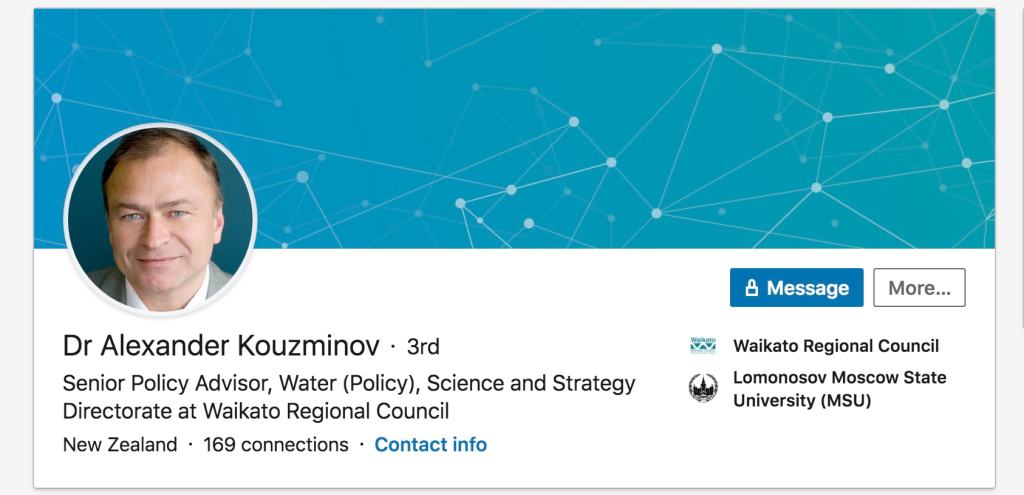Expand the More... options menu

[x=919, y=288]
